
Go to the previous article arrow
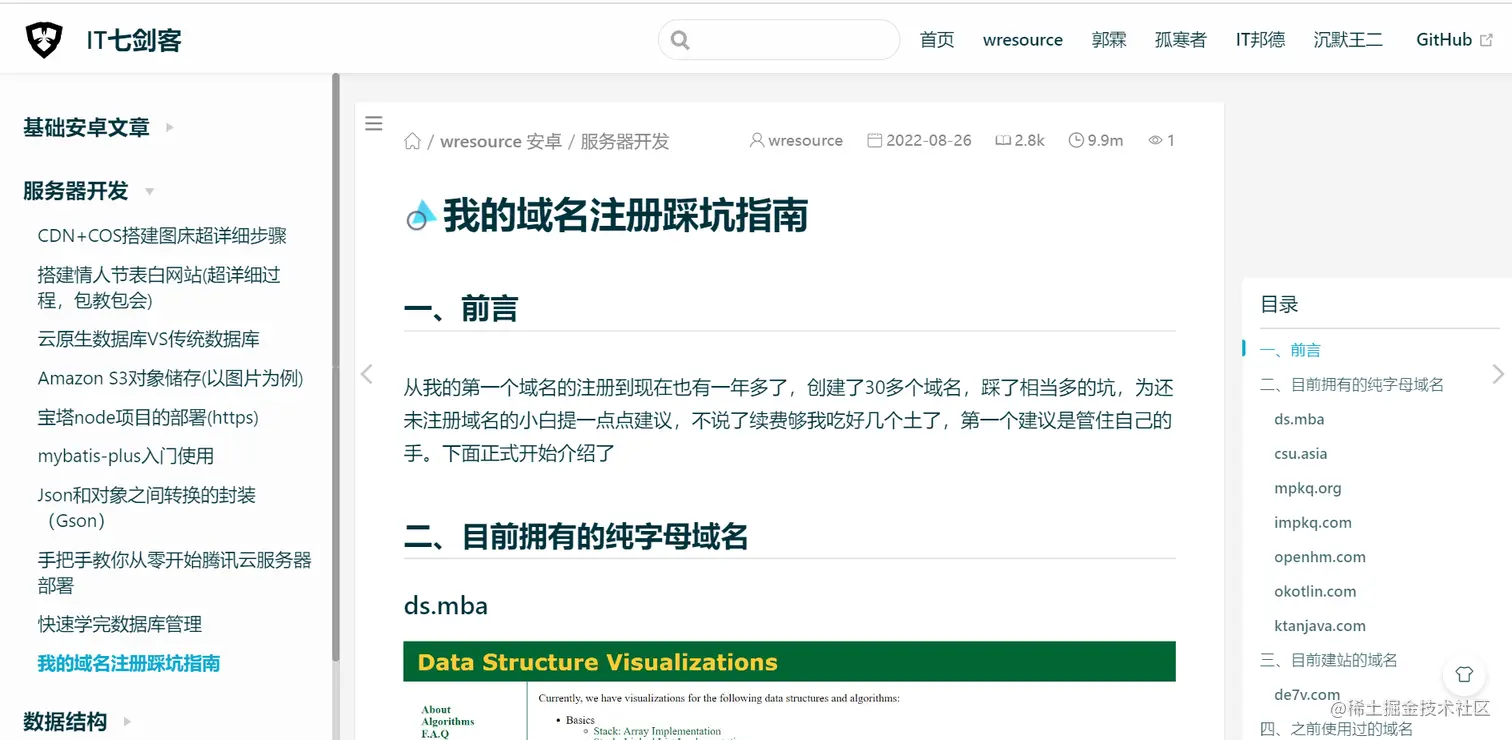tap(367, 374)
